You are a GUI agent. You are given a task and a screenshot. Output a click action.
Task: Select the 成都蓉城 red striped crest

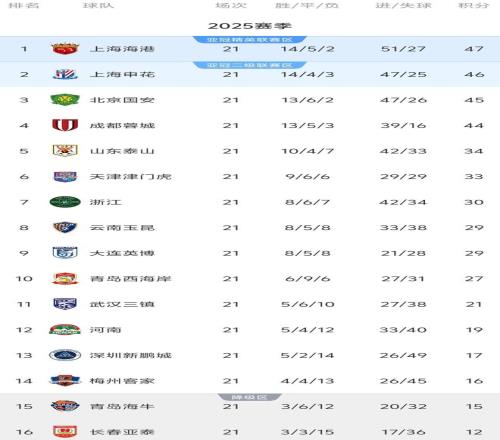(65, 125)
